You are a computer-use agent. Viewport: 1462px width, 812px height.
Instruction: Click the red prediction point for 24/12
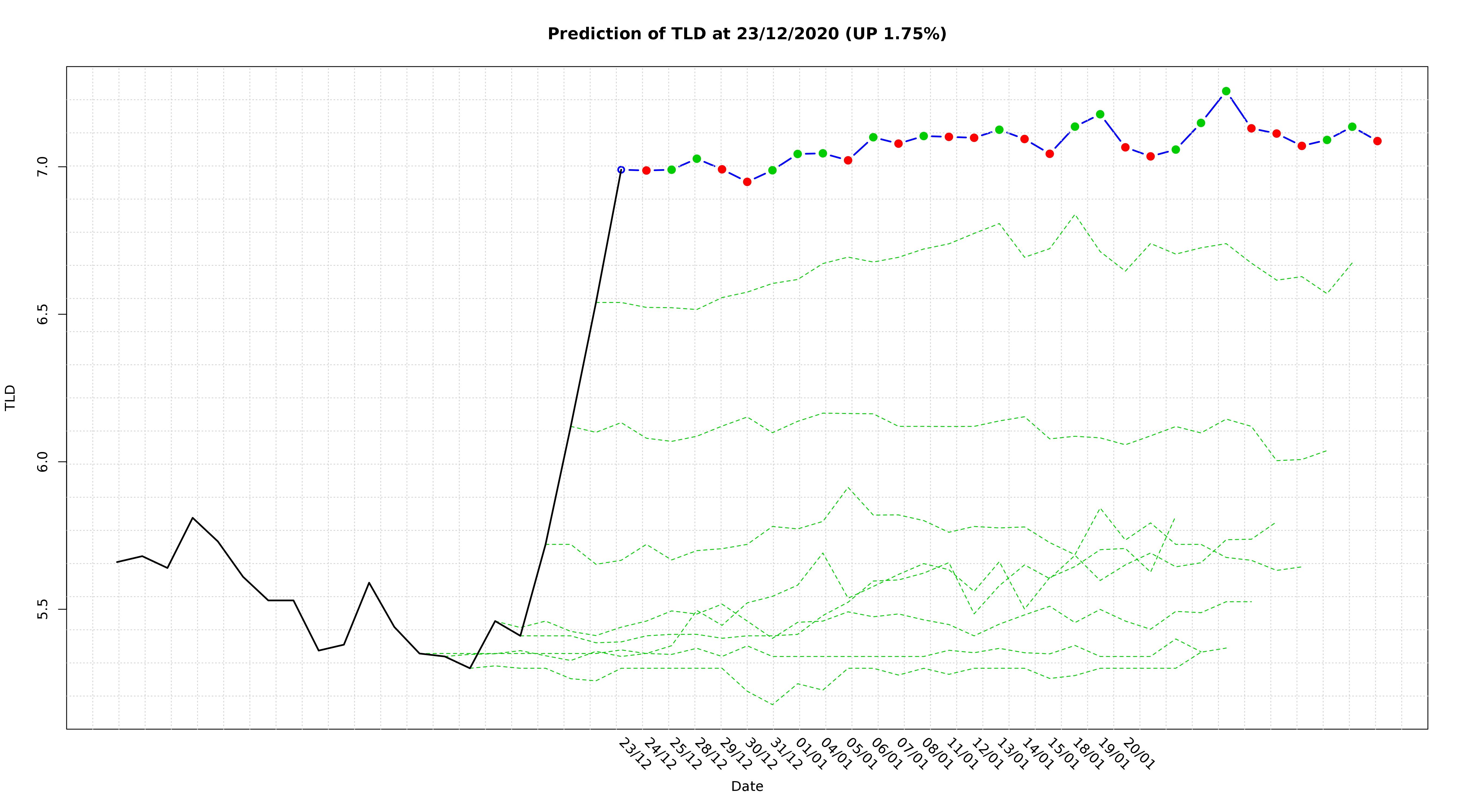[647, 170]
